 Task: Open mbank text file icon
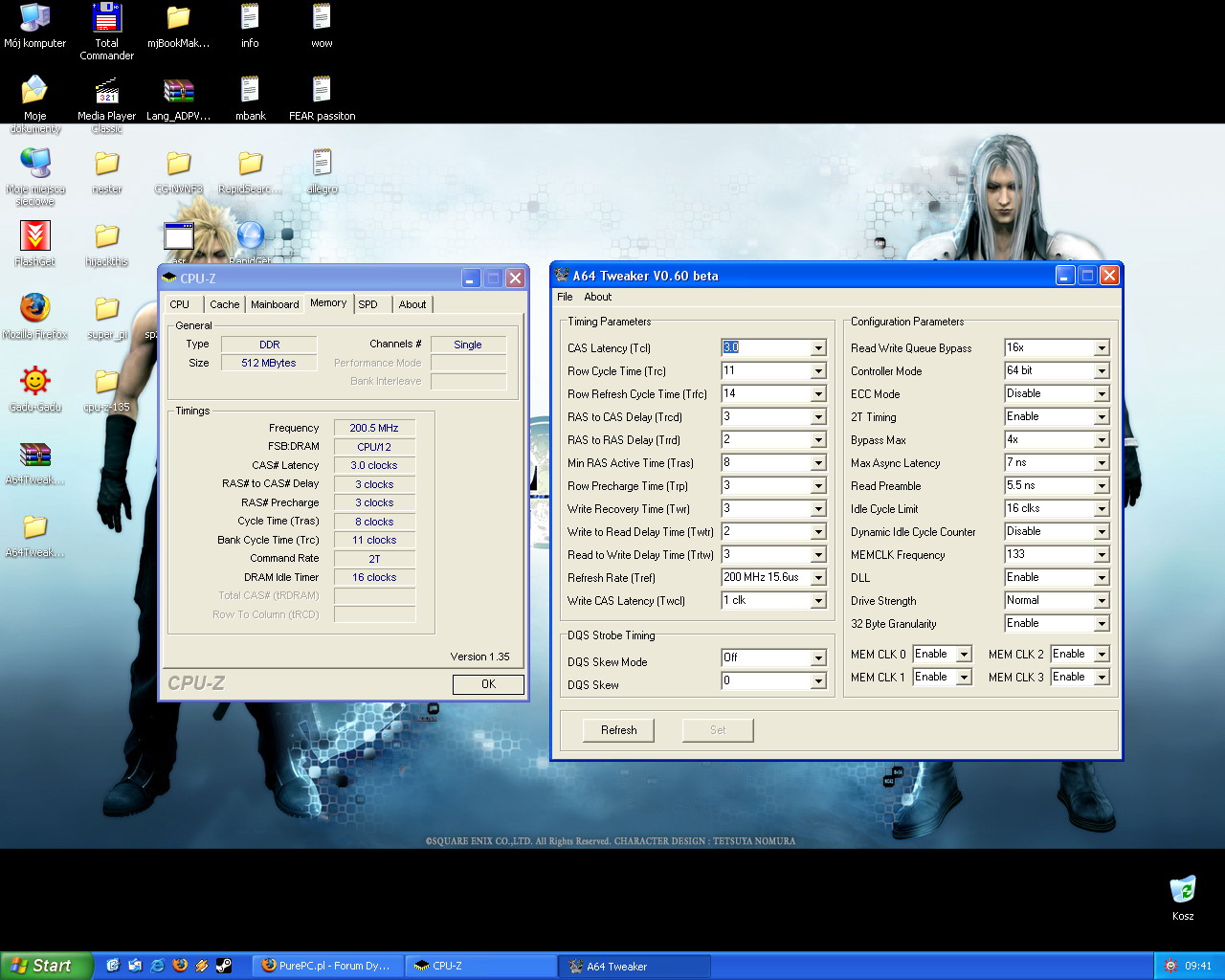[x=250, y=99]
